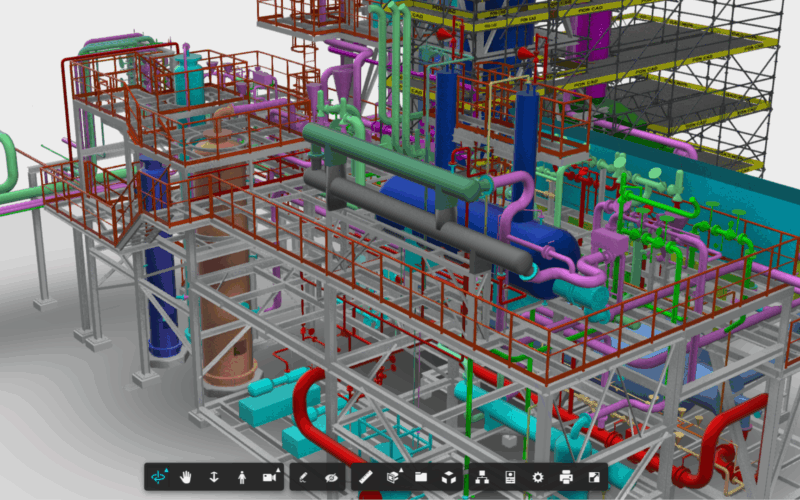Click the Print icon in toolbar
Viewport: 800px width, 500px height.
[566, 478]
